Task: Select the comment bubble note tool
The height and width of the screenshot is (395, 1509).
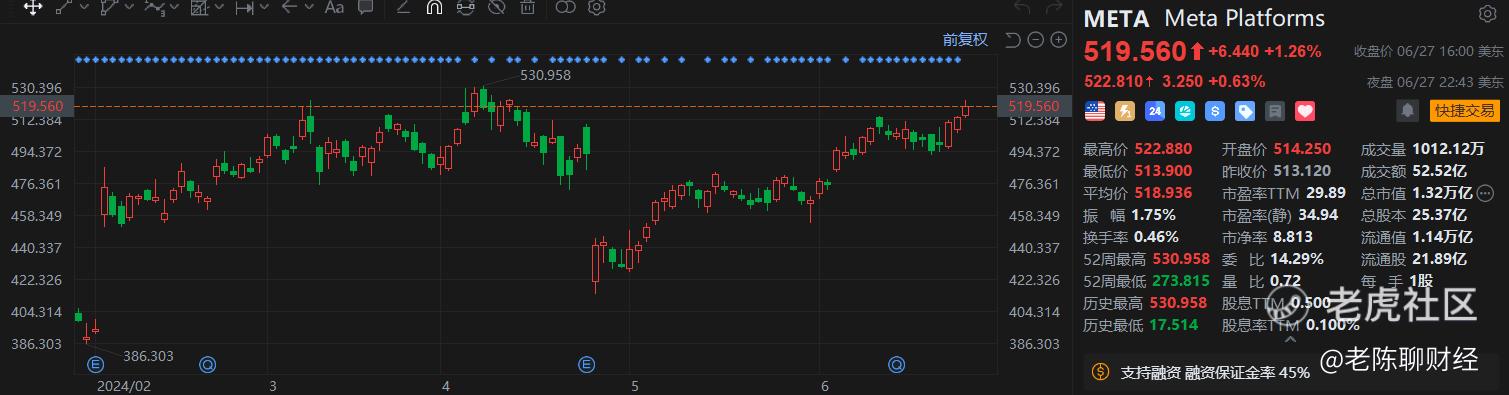Action: coord(366,7)
